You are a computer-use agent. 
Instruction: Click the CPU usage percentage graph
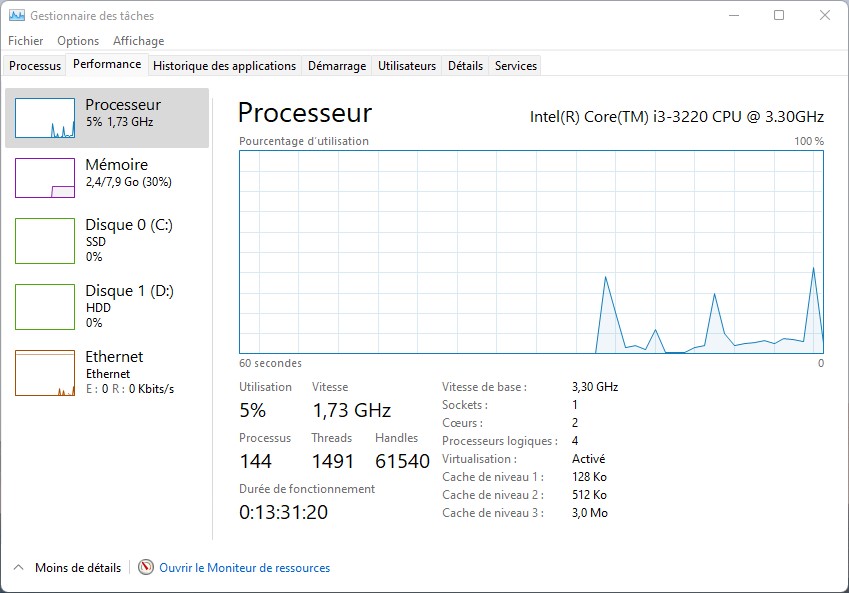point(531,251)
